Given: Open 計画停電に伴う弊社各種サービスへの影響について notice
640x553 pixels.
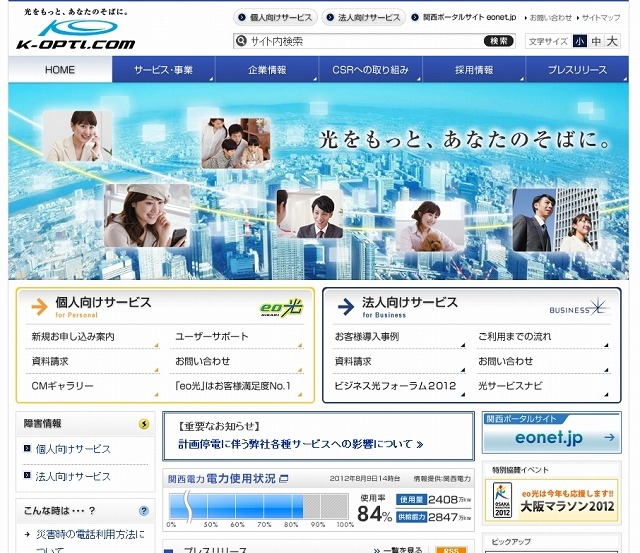Looking at the screenshot, I should (x=300, y=444).
